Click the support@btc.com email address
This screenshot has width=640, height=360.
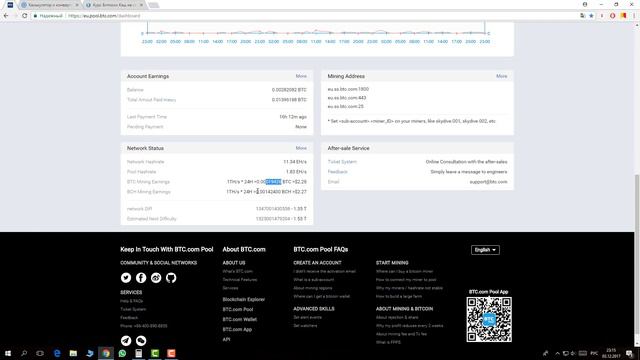point(488,182)
